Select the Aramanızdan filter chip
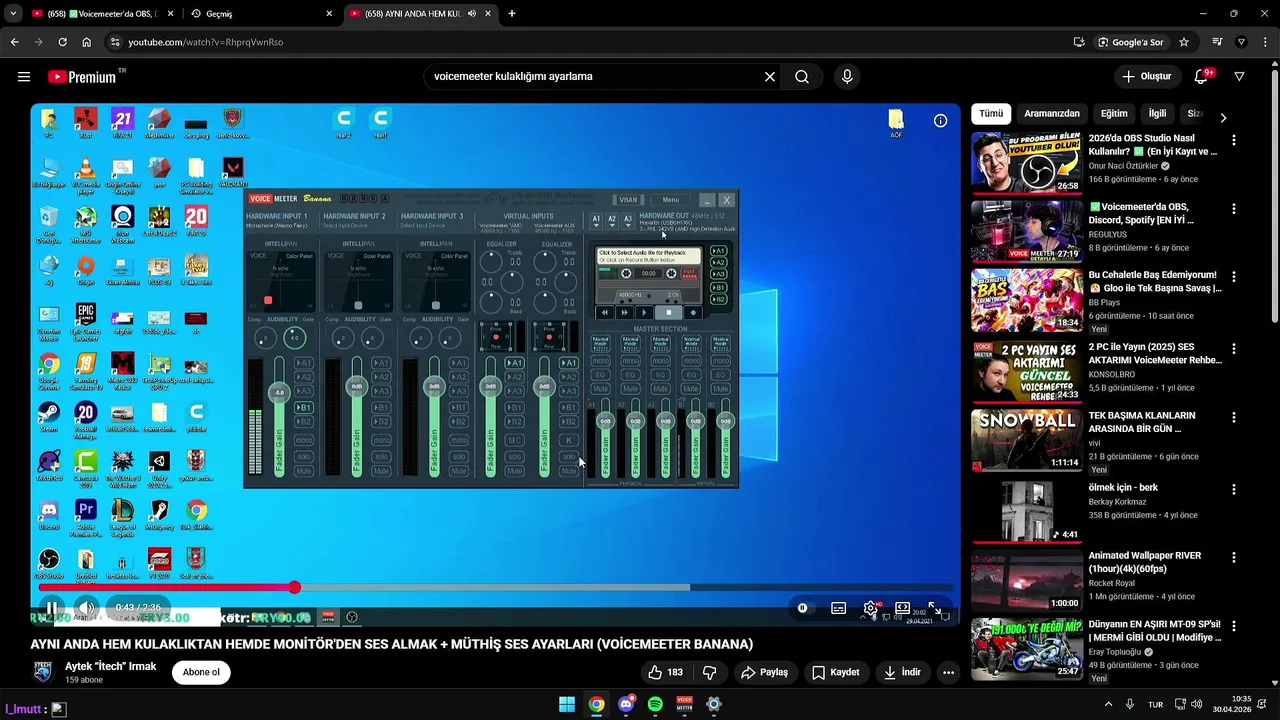Screen dimensions: 1280x720 1052,114
